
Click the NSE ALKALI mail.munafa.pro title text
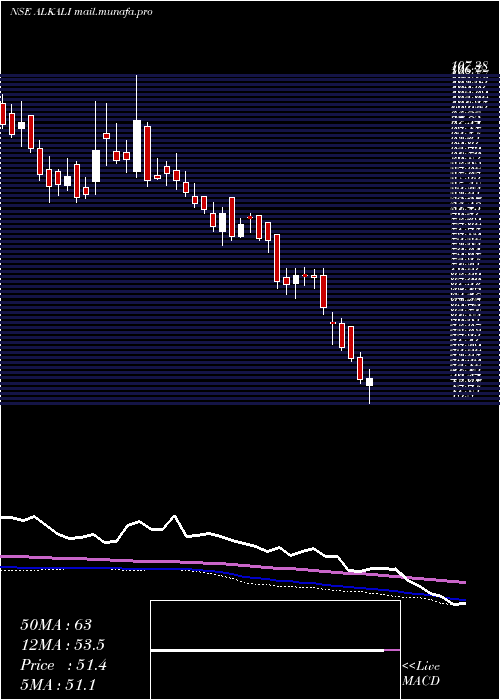pyautogui.click(x=81, y=12)
